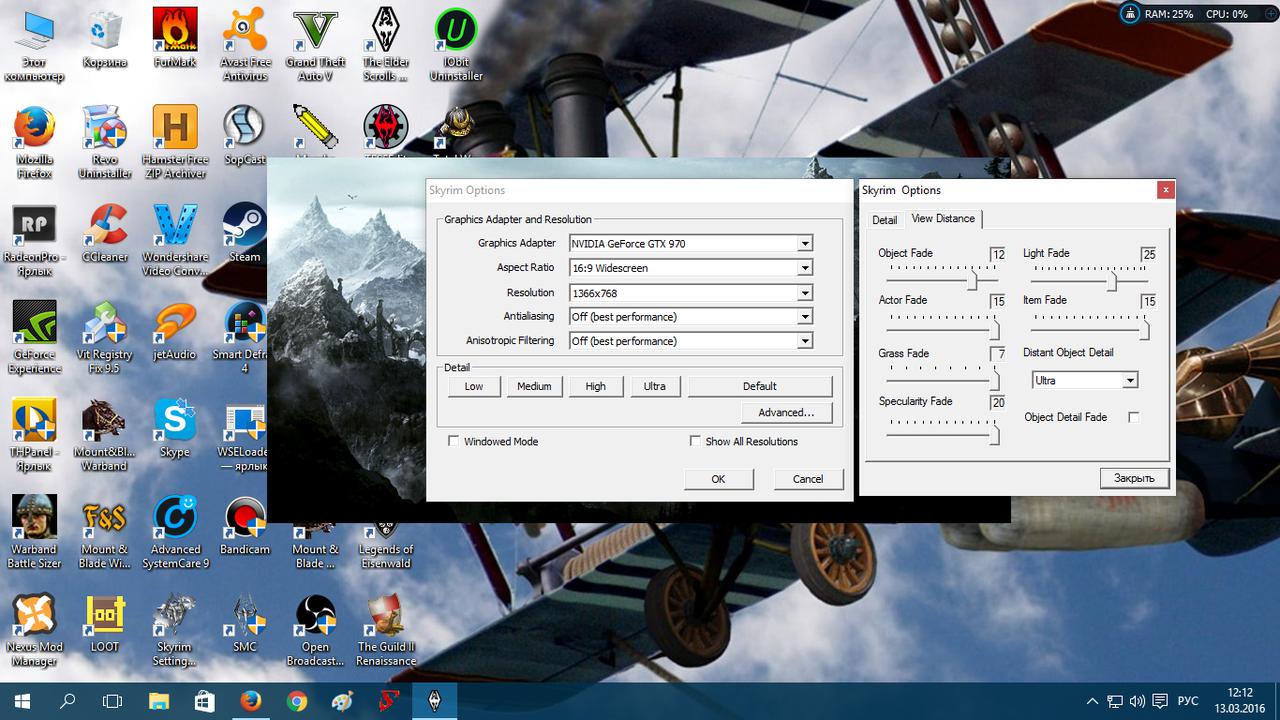1280x720 pixels.
Task: Open Avast Free Antivirus desktop shortcut
Action: pyautogui.click(x=245, y=45)
